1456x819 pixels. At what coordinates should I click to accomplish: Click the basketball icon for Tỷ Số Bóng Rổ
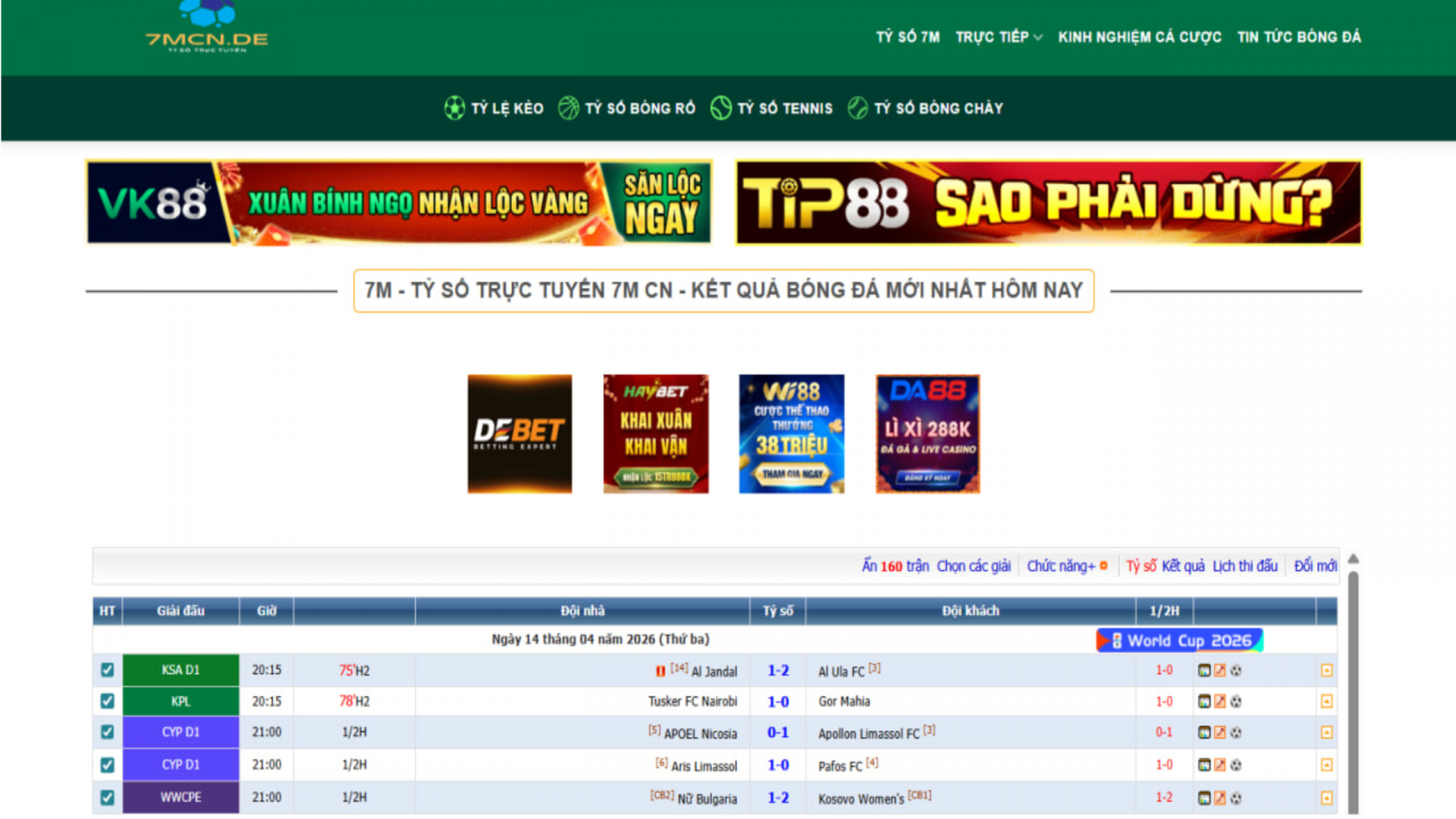(x=568, y=108)
